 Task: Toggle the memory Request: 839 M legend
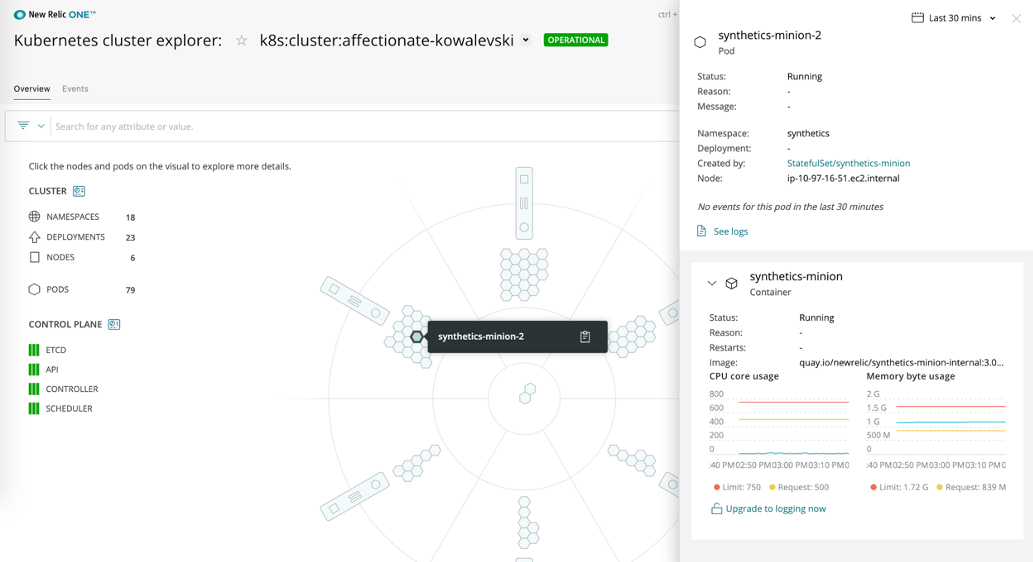(x=971, y=488)
